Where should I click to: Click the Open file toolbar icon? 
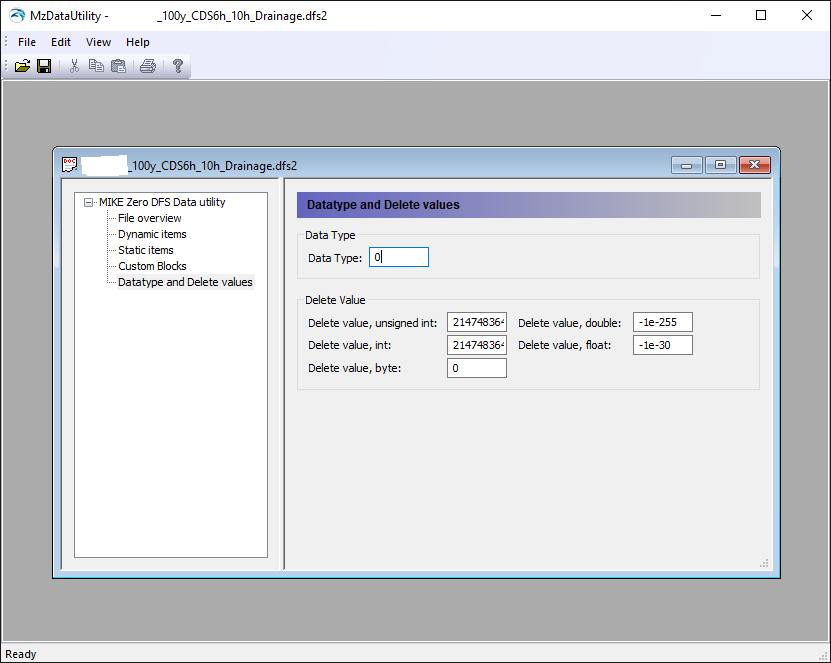click(x=22, y=66)
